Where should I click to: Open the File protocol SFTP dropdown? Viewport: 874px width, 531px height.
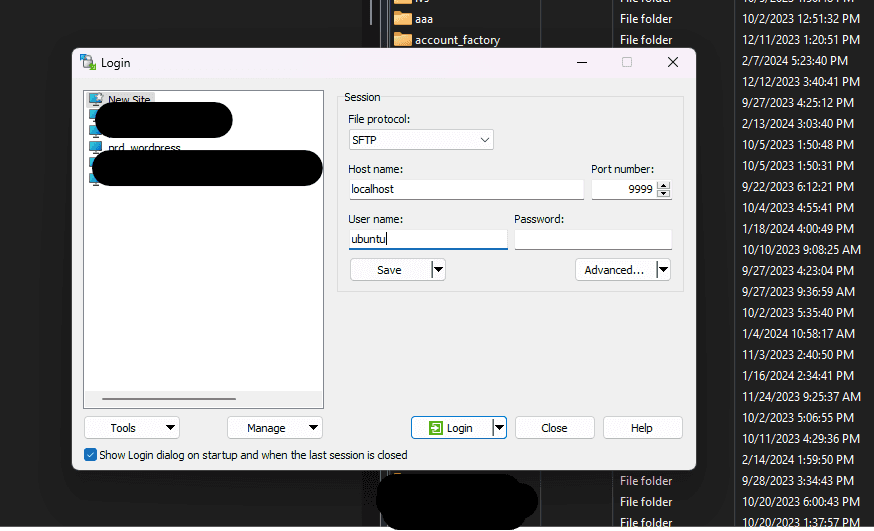[x=421, y=140]
